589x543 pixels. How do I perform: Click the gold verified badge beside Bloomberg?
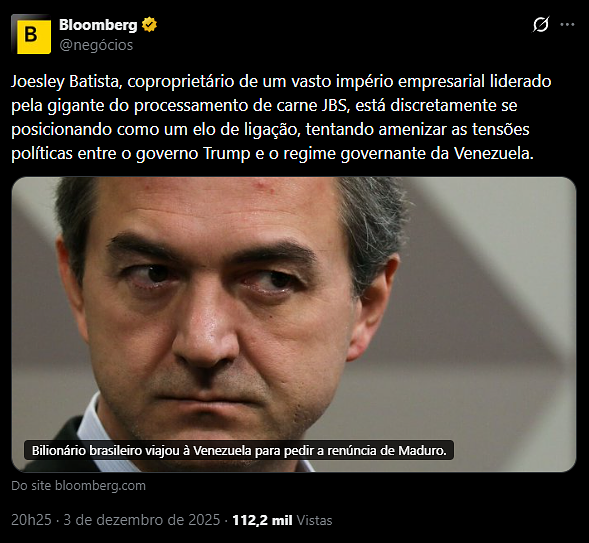point(149,25)
